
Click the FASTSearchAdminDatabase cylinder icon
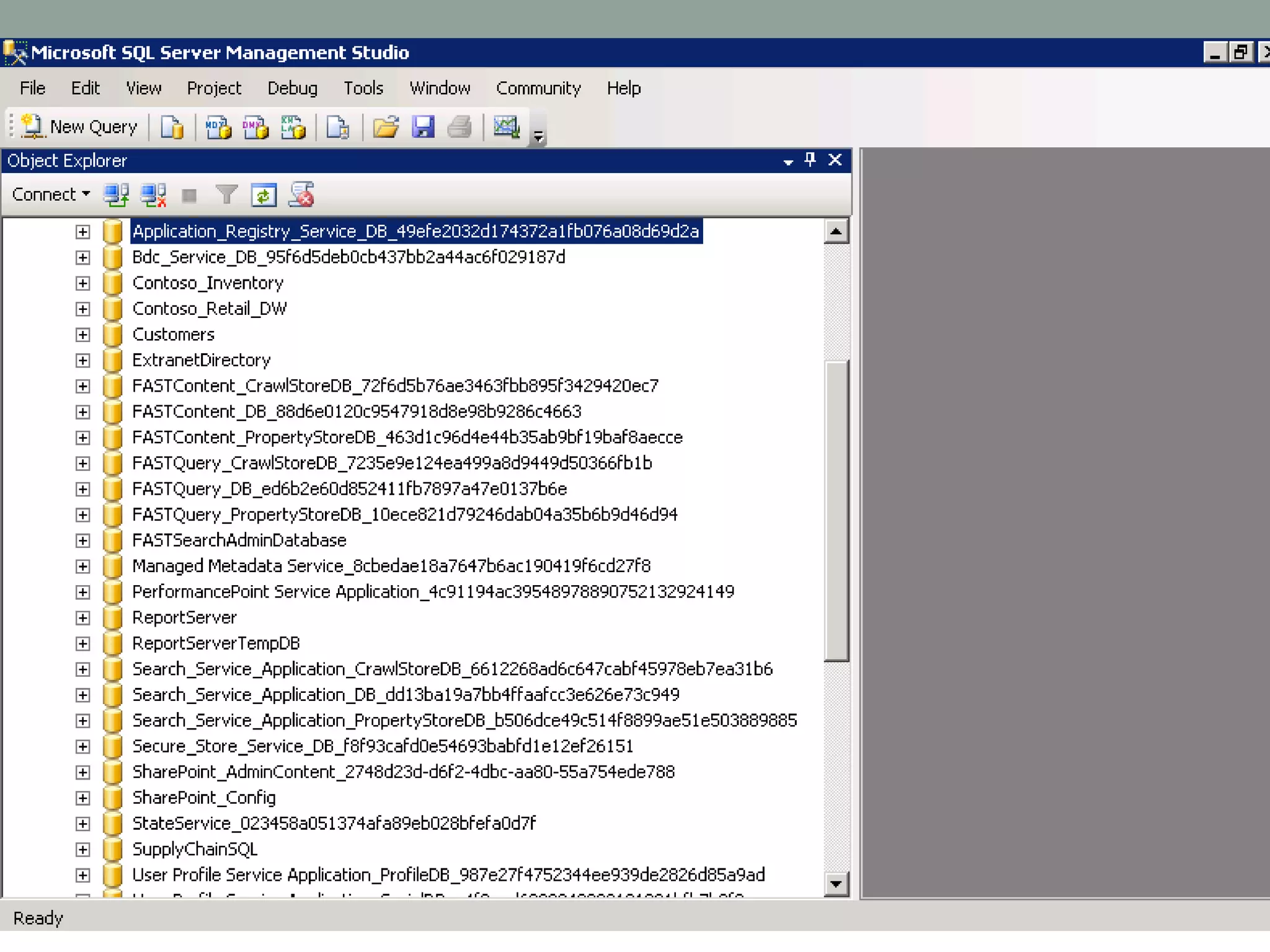(112, 541)
